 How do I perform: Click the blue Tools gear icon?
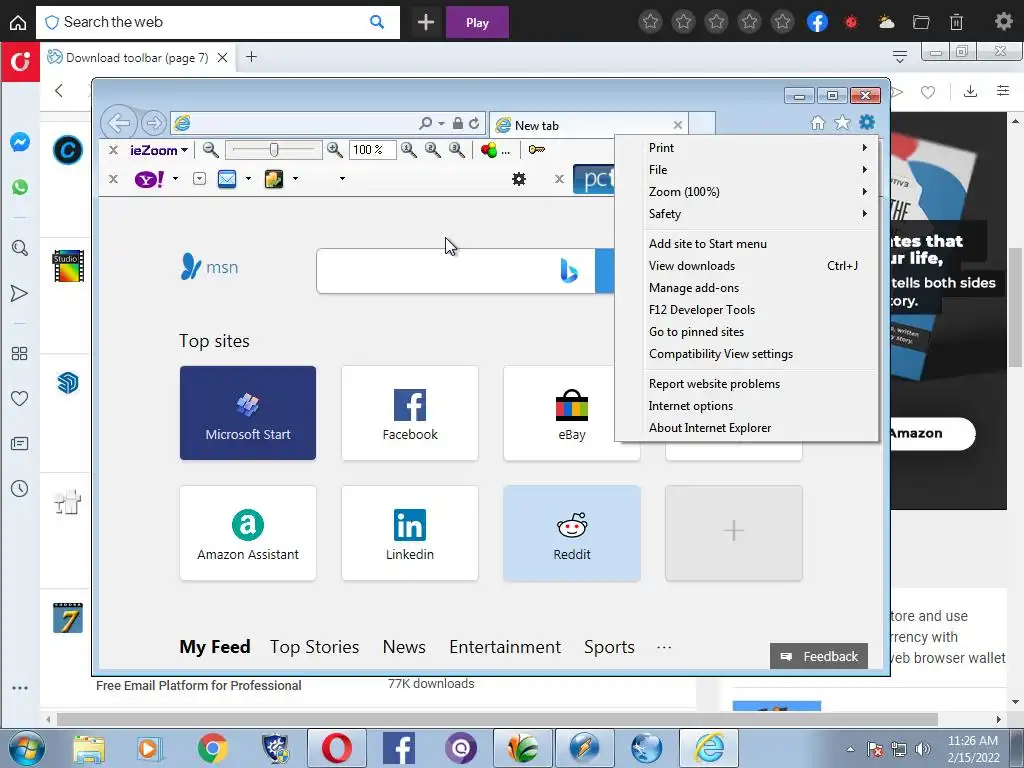pyautogui.click(x=867, y=122)
